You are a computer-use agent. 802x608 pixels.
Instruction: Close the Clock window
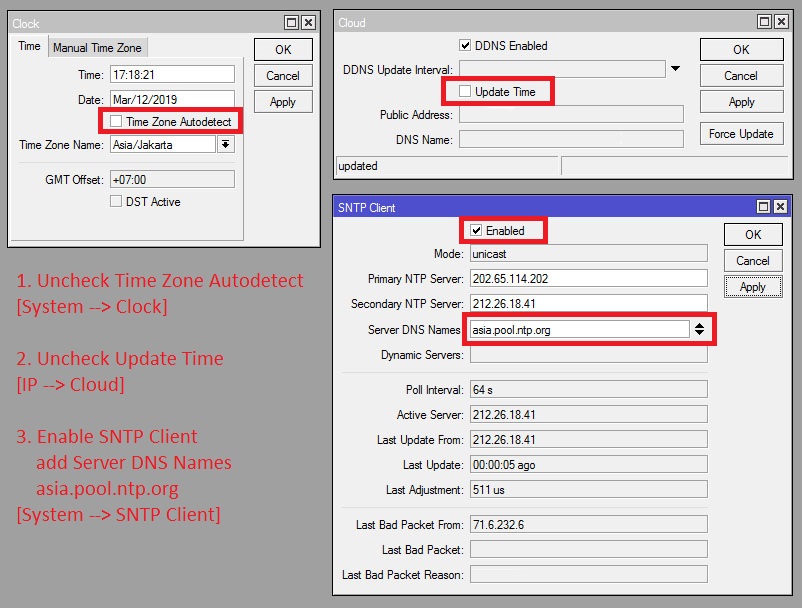308,22
